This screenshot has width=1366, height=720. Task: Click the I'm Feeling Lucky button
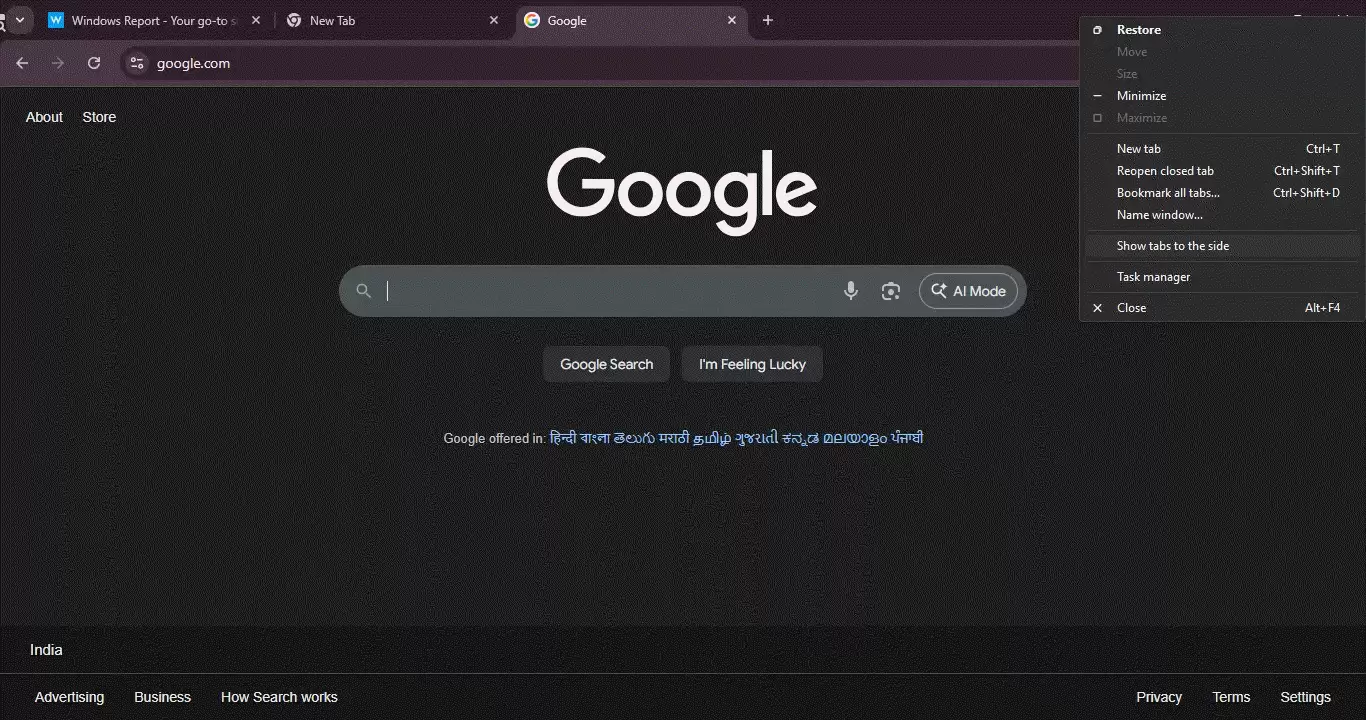point(752,364)
